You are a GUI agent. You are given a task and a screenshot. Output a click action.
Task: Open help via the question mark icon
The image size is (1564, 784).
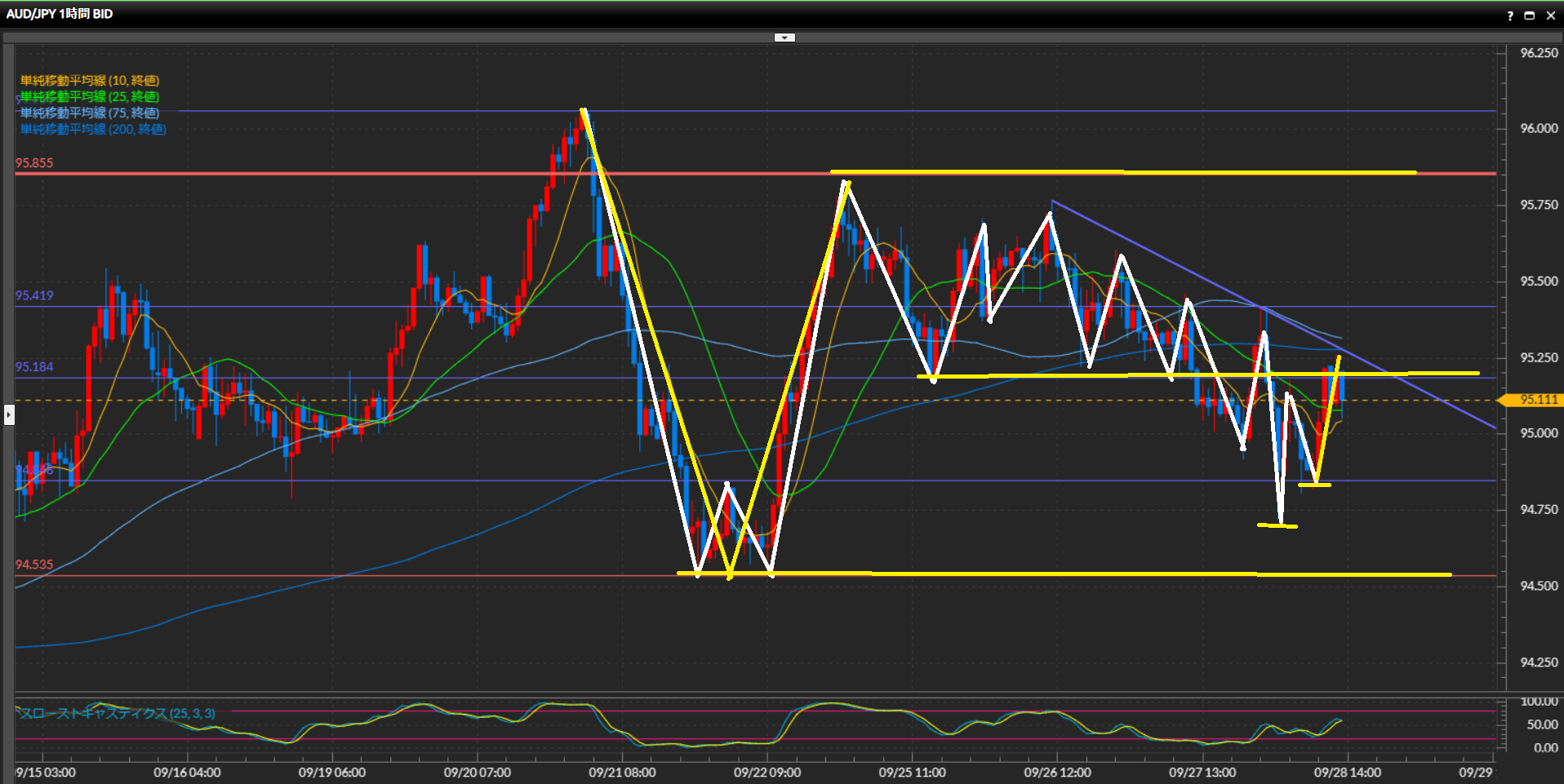(x=1510, y=16)
